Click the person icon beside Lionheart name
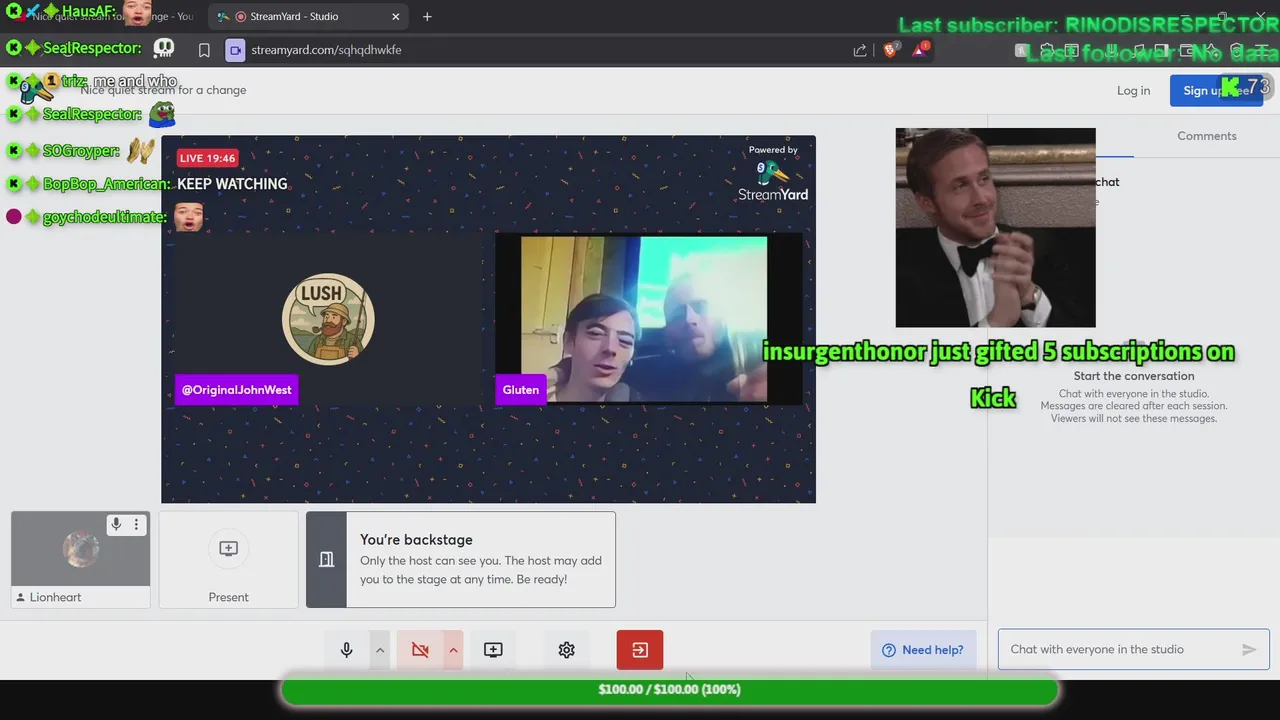The width and height of the screenshot is (1280, 720). [x=20, y=597]
